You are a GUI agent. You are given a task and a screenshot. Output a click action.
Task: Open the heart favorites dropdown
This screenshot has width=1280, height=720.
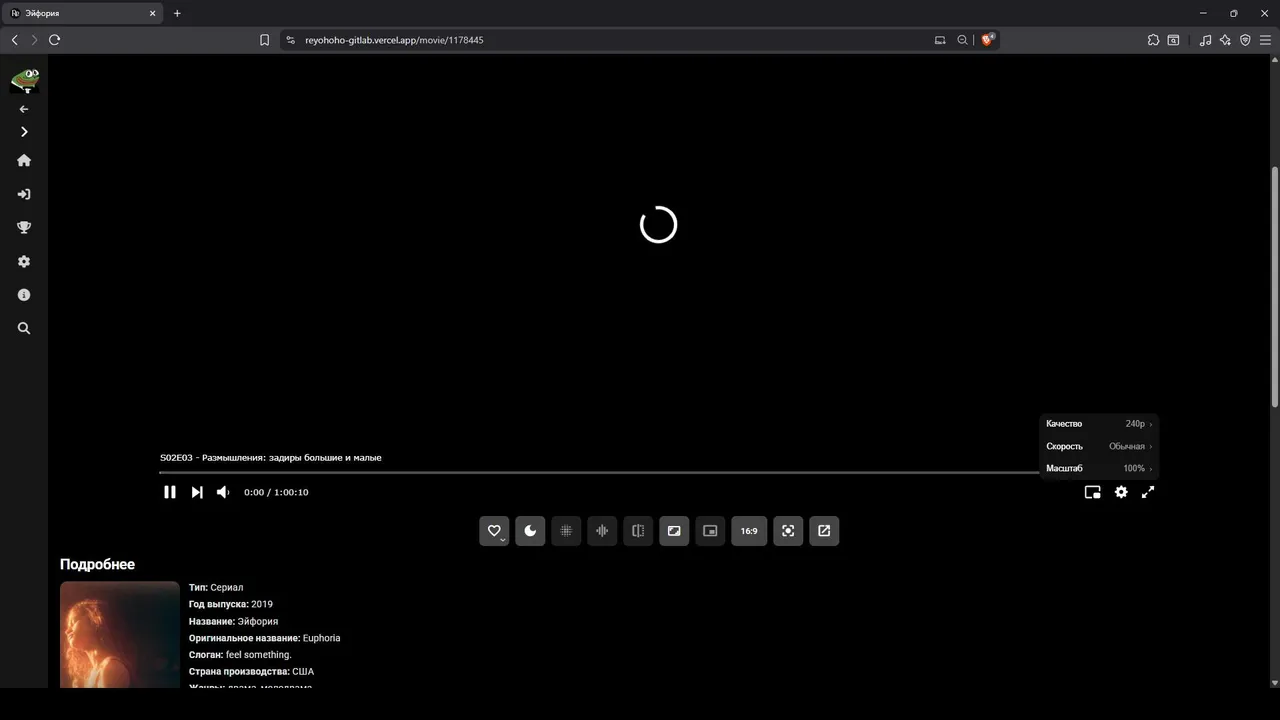[494, 531]
